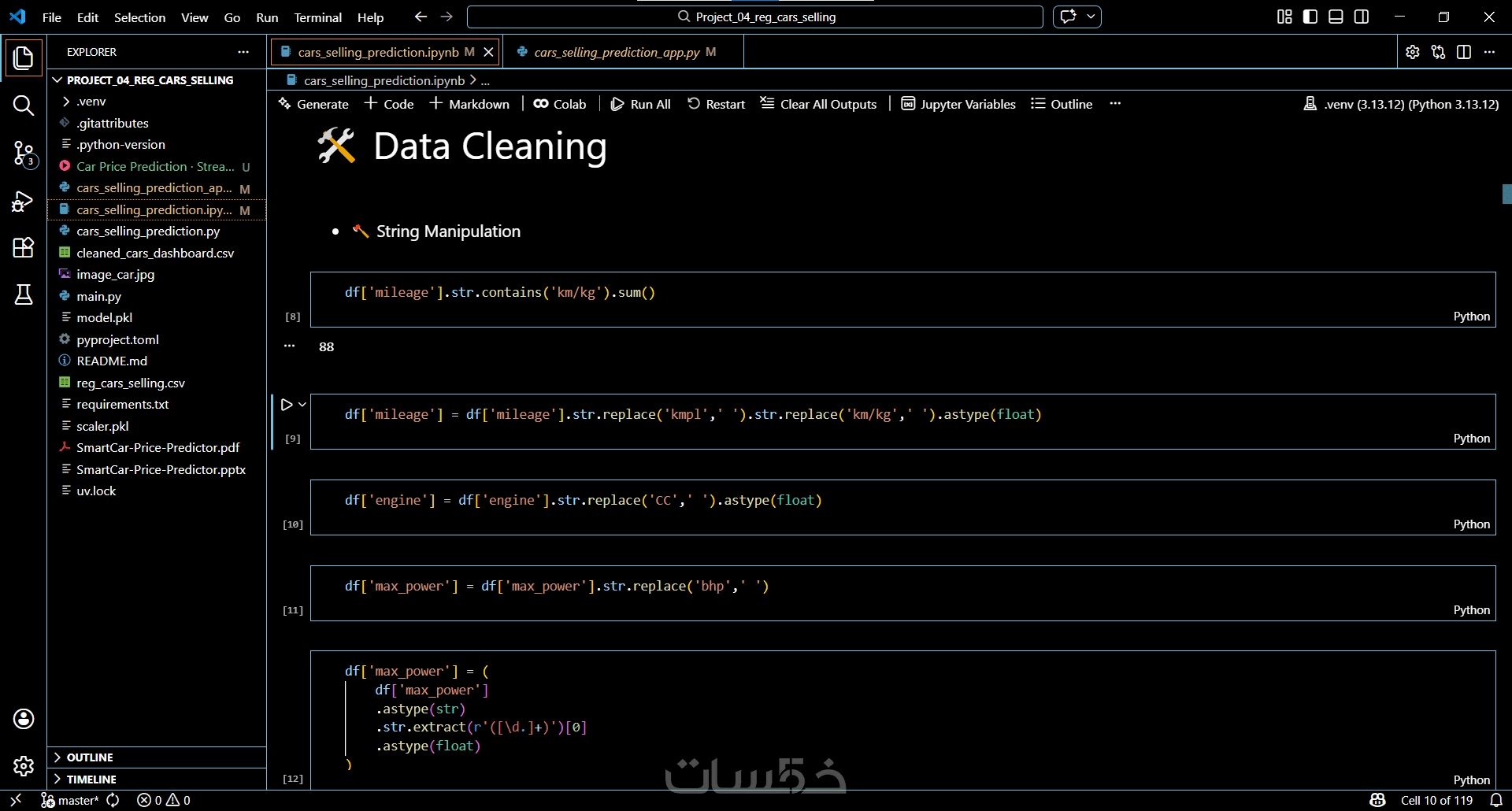Switch to cars_selling_prediction_app.py tab

click(x=616, y=52)
